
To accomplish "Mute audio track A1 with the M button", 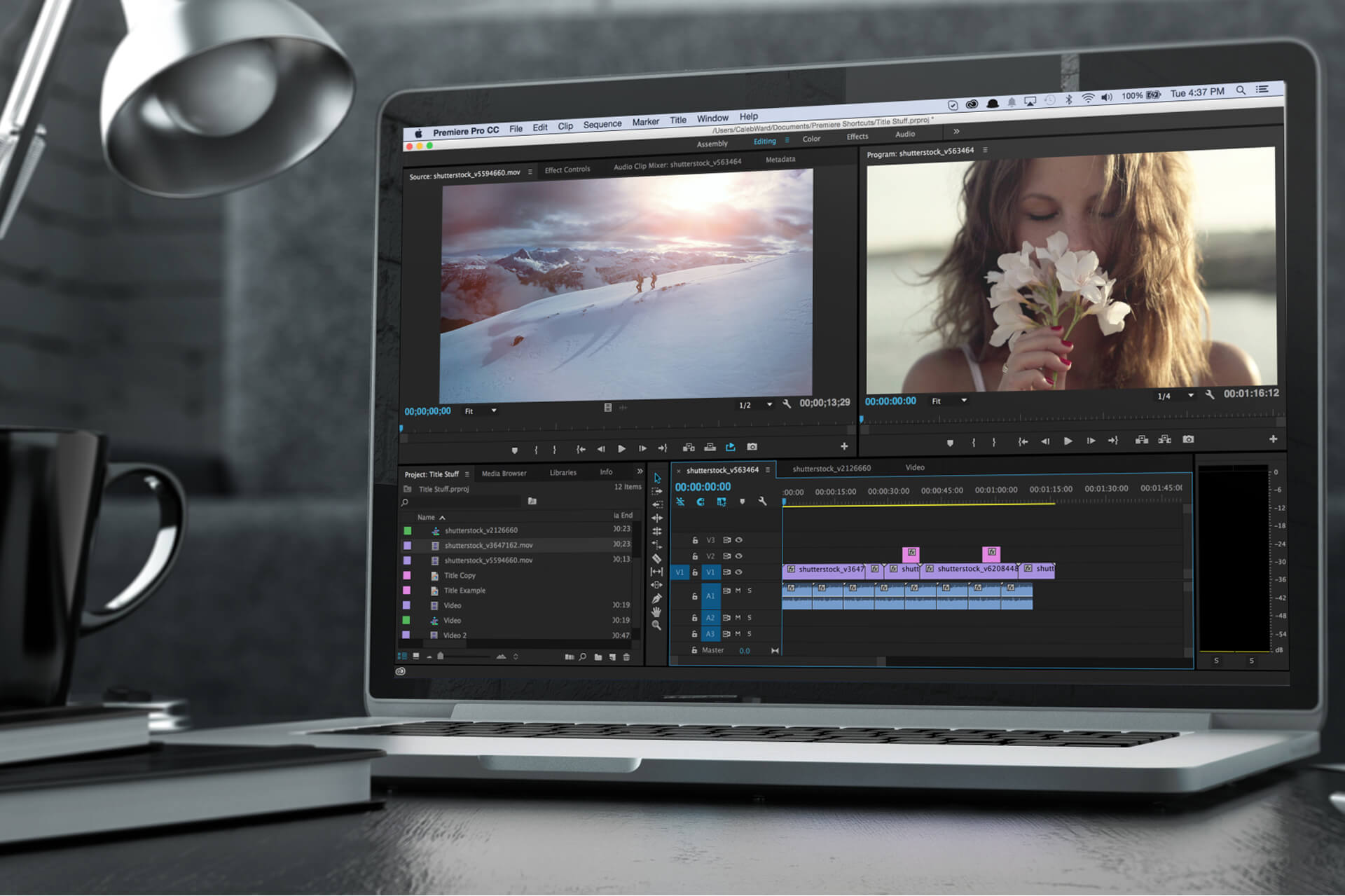I will pyautogui.click(x=737, y=591).
